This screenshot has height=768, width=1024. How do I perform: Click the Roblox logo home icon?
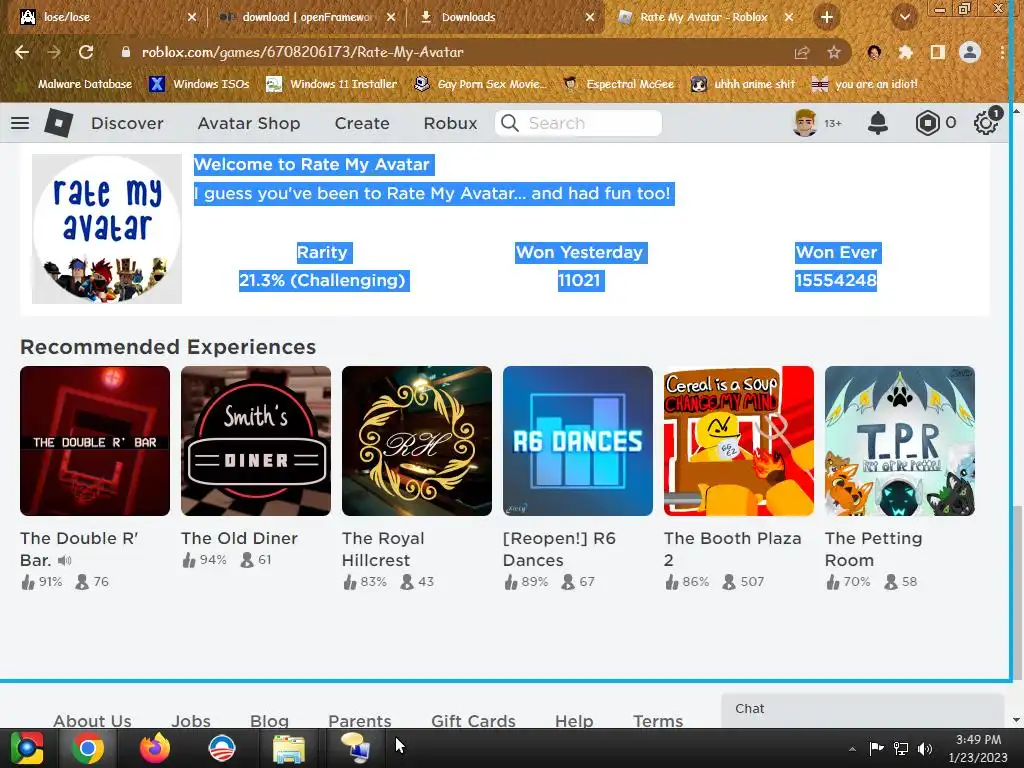click(58, 123)
